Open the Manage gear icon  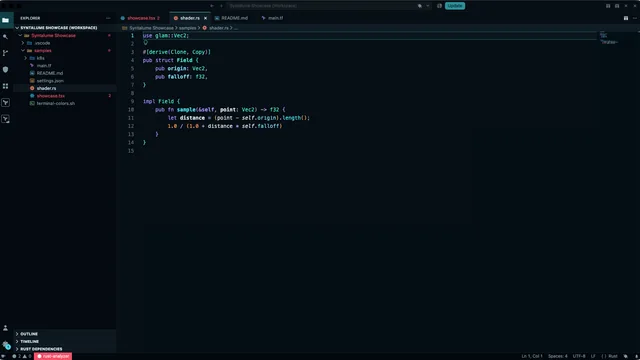(x=5, y=345)
